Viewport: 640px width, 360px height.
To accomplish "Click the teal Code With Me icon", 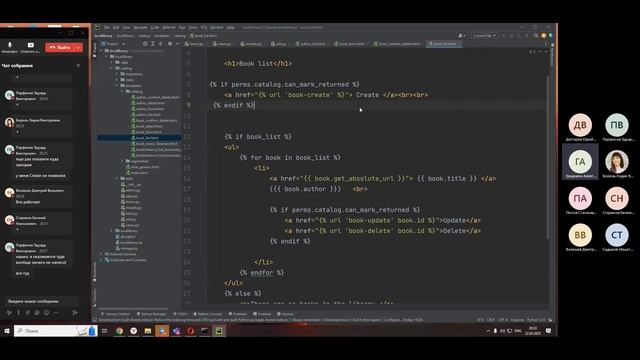I will pyautogui.click(x=551, y=36).
